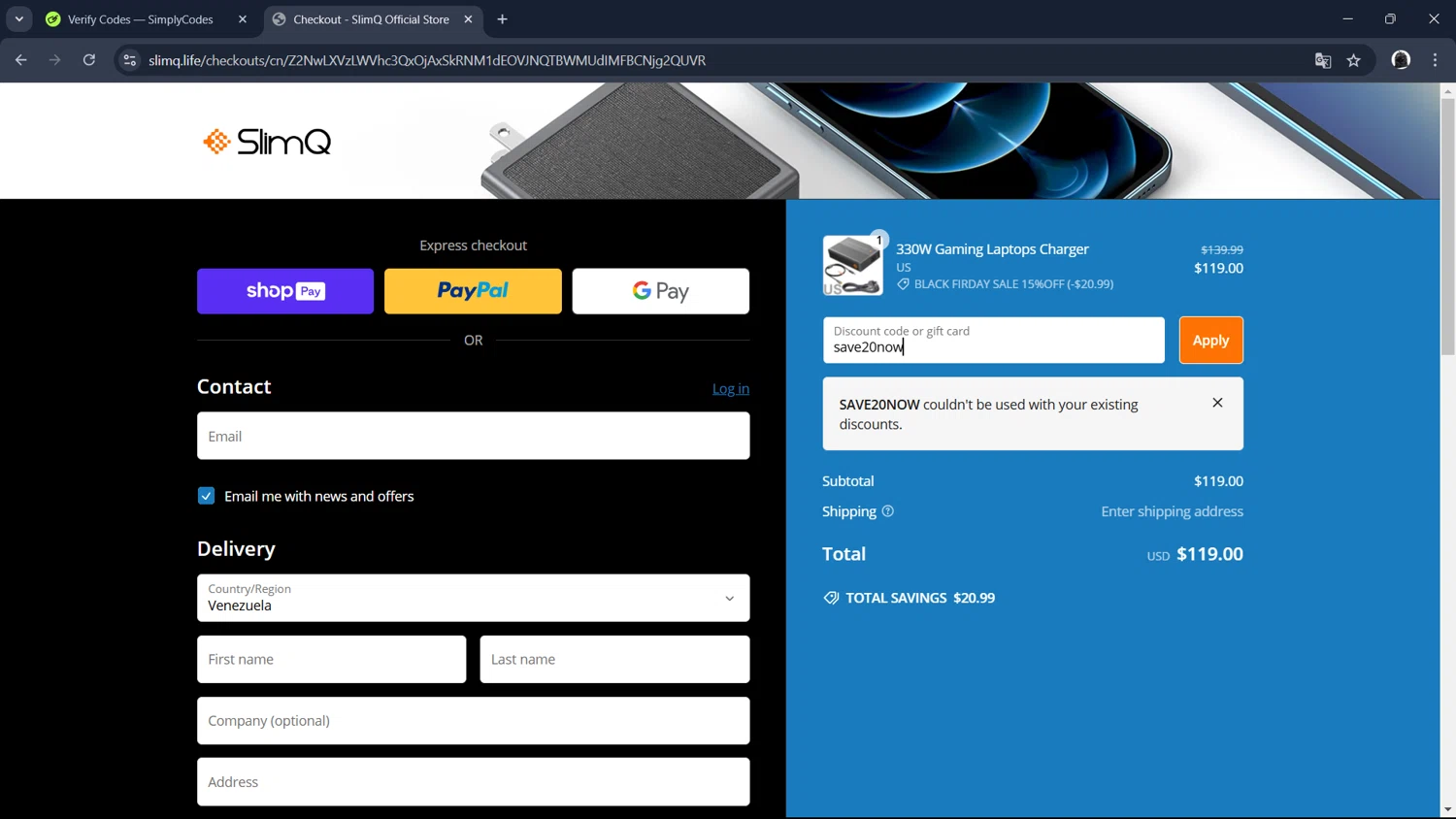1456x819 pixels.
Task: Click the total savings tag icon
Action: [831, 598]
